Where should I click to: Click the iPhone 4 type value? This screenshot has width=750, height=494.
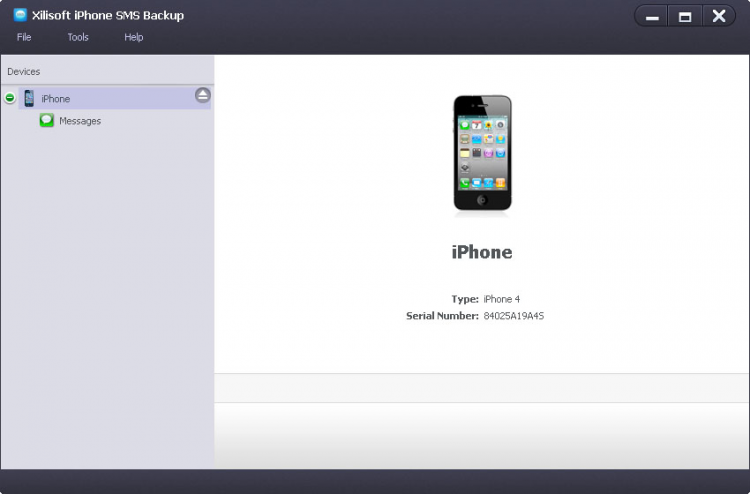click(501, 299)
